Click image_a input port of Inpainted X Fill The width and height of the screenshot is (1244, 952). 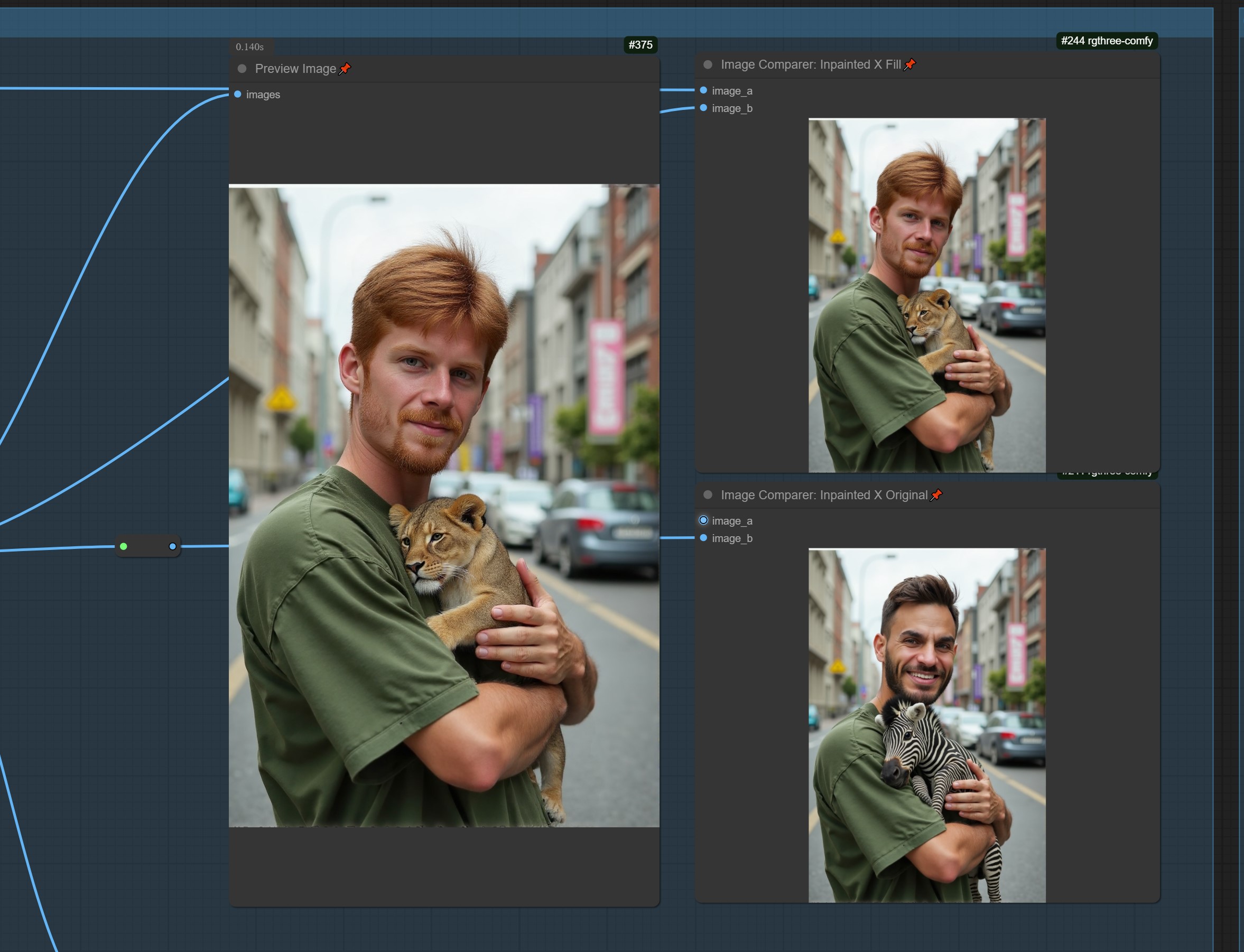[x=703, y=90]
